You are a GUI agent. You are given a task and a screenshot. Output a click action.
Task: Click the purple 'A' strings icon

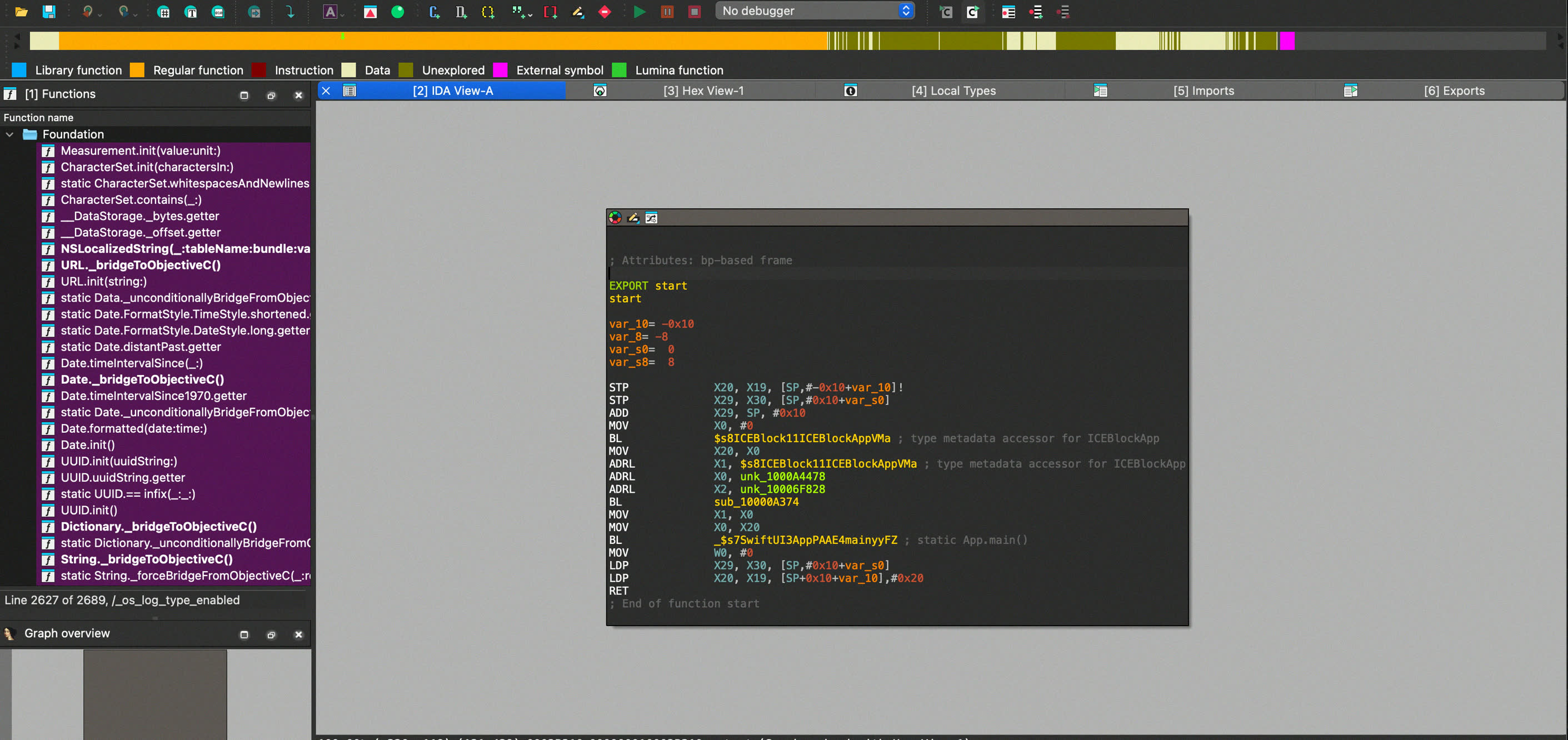330,12
